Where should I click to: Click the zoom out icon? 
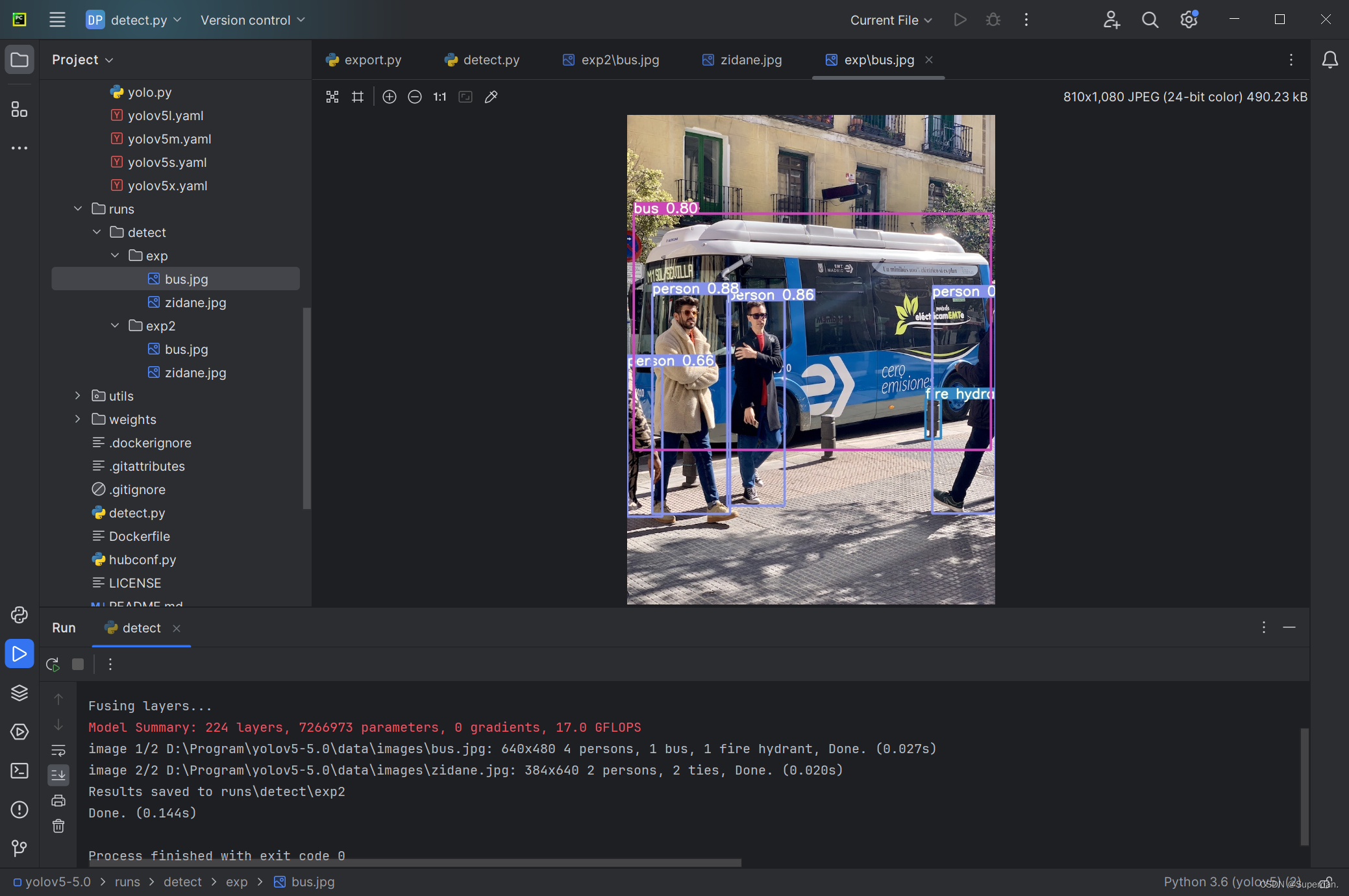(415, 97)
